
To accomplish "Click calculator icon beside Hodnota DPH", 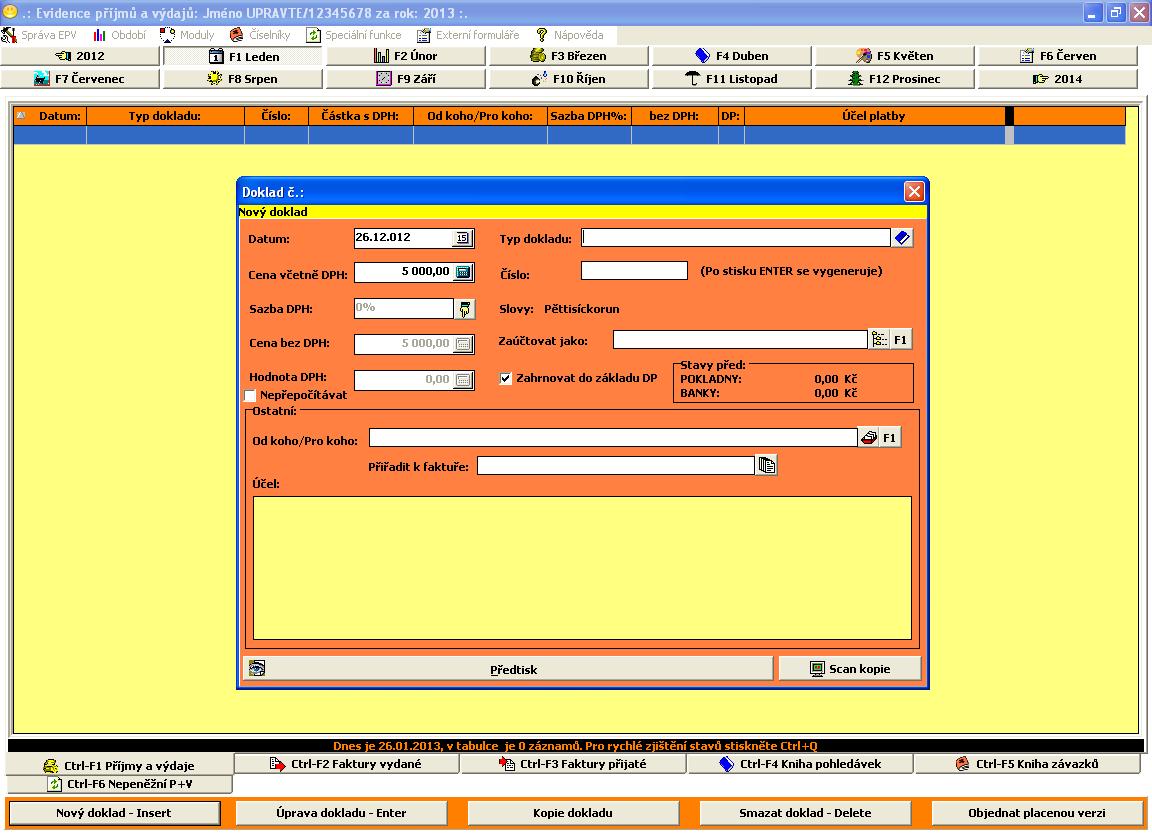I will tap(463, 380).
